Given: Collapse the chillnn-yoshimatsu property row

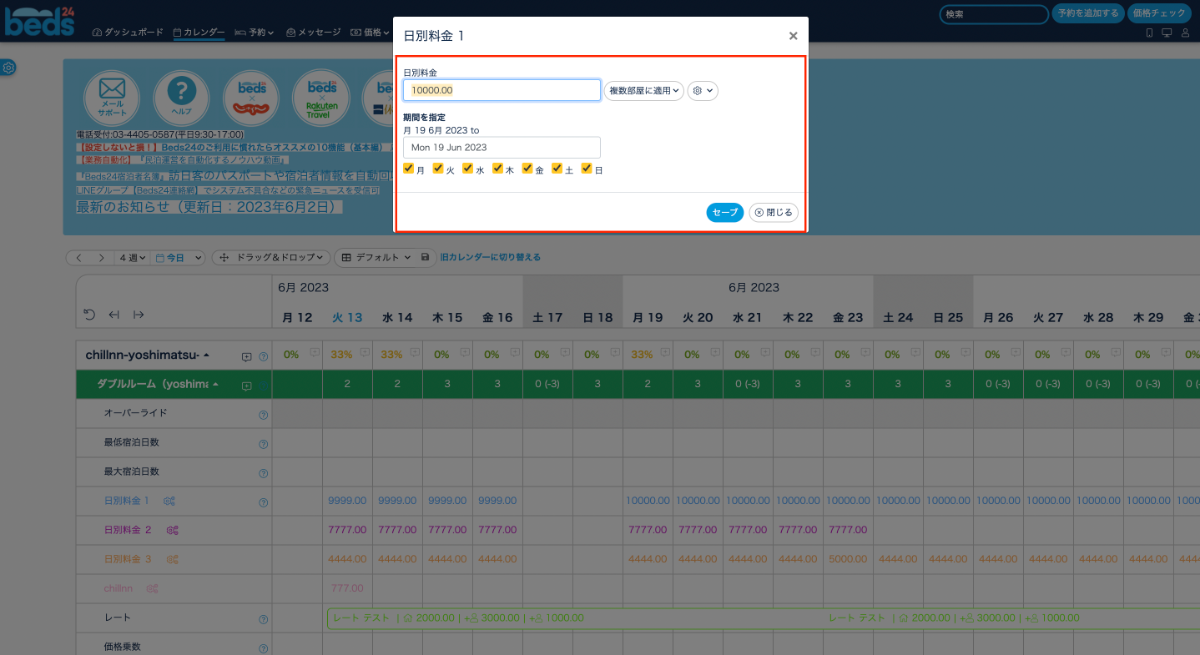Looking at the screenshot, I should [x=207, y=355].
